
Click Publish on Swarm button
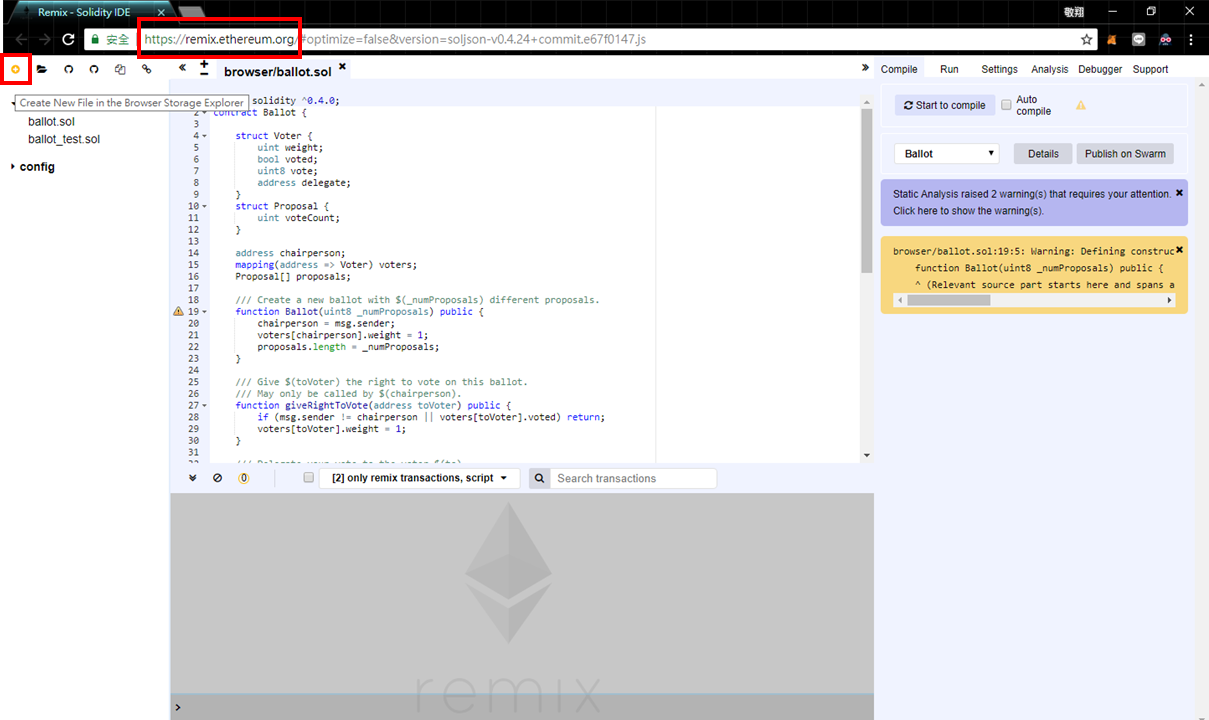point(1125,154)
